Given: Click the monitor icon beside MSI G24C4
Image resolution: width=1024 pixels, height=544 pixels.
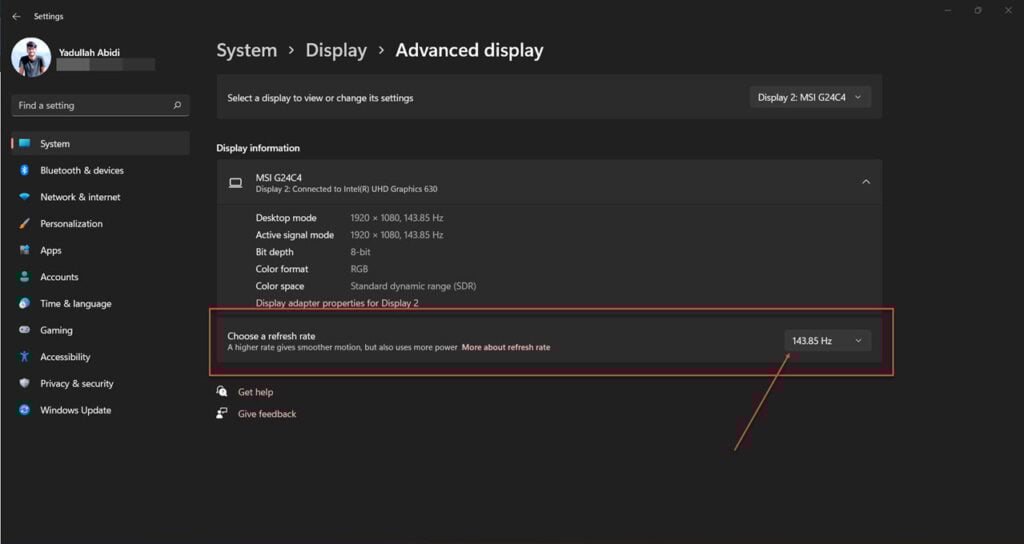Looking at the screenshot, I should click(236, 183).
